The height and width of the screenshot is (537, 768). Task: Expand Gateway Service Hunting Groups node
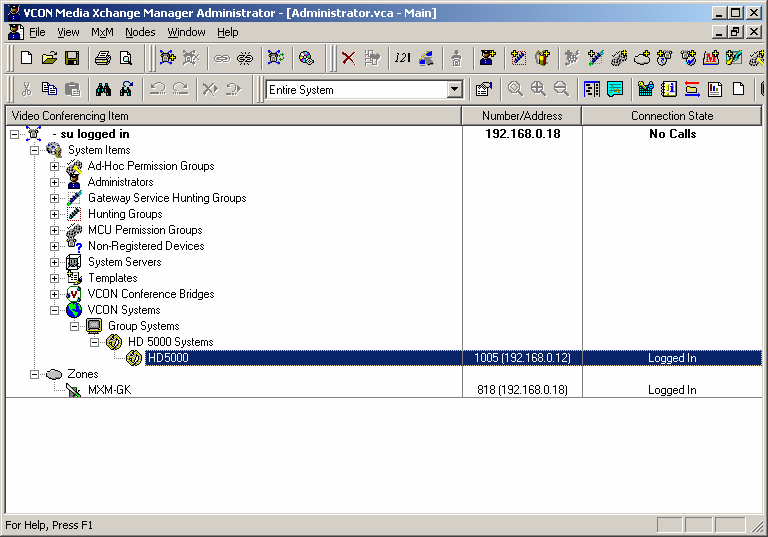coord(54,198)
